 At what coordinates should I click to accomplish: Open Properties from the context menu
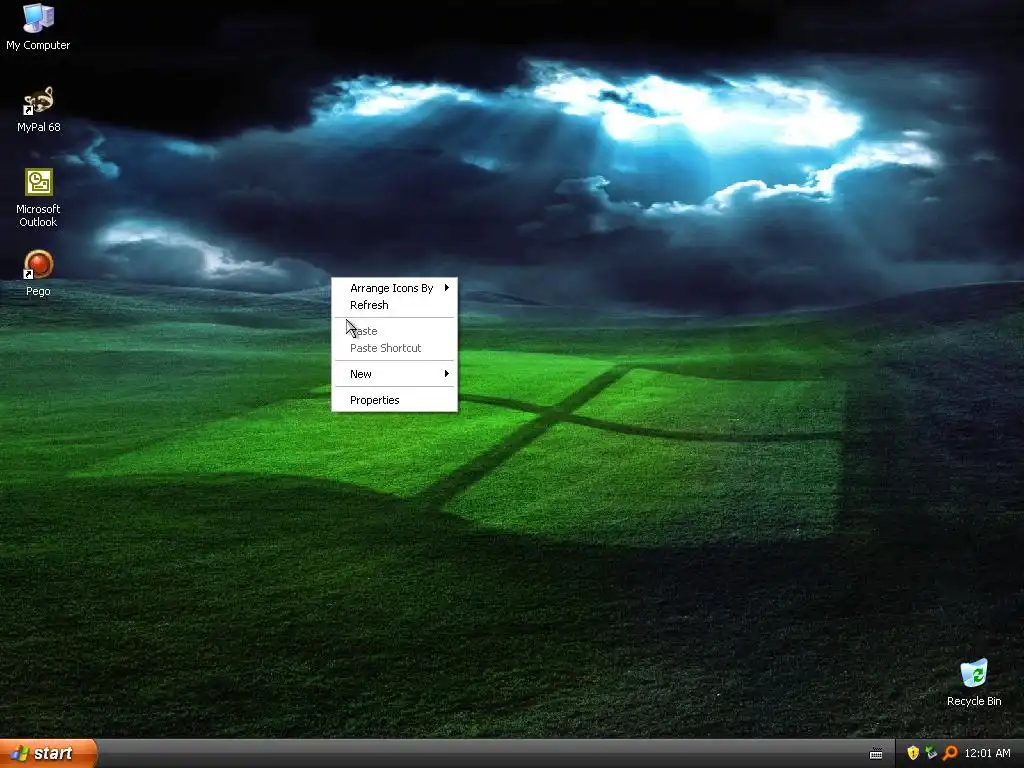tap(394, 400)
